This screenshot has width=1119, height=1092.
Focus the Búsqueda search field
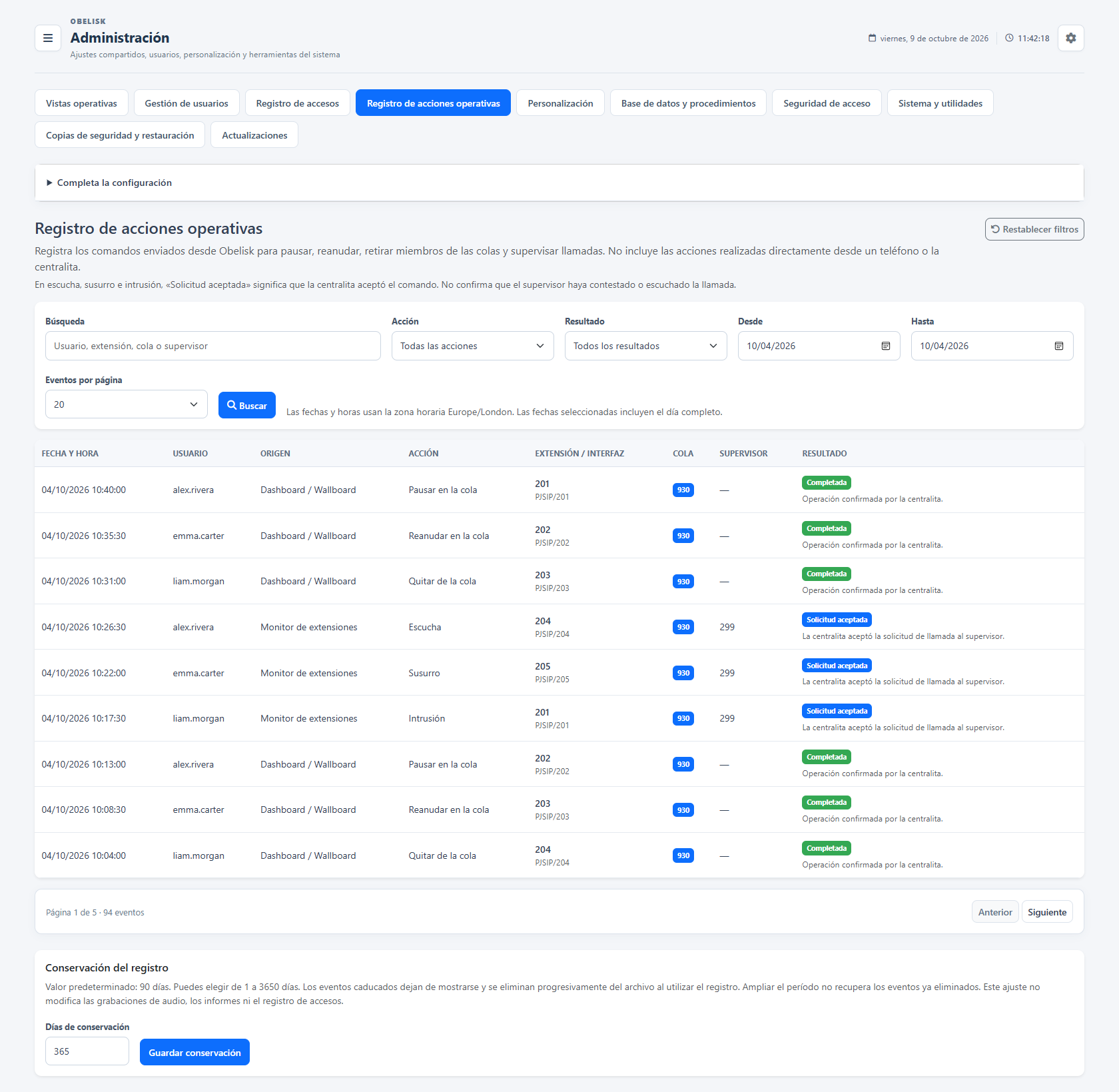[x=213, y=346]
